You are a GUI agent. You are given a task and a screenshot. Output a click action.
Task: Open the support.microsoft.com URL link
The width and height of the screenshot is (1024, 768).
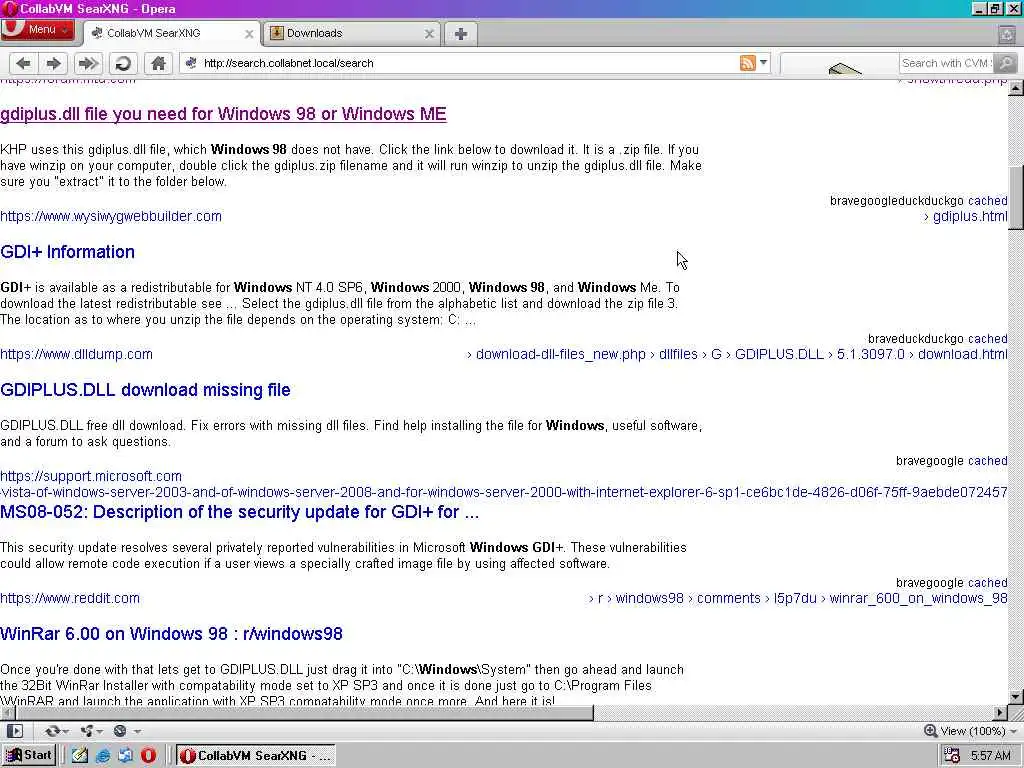91,476
